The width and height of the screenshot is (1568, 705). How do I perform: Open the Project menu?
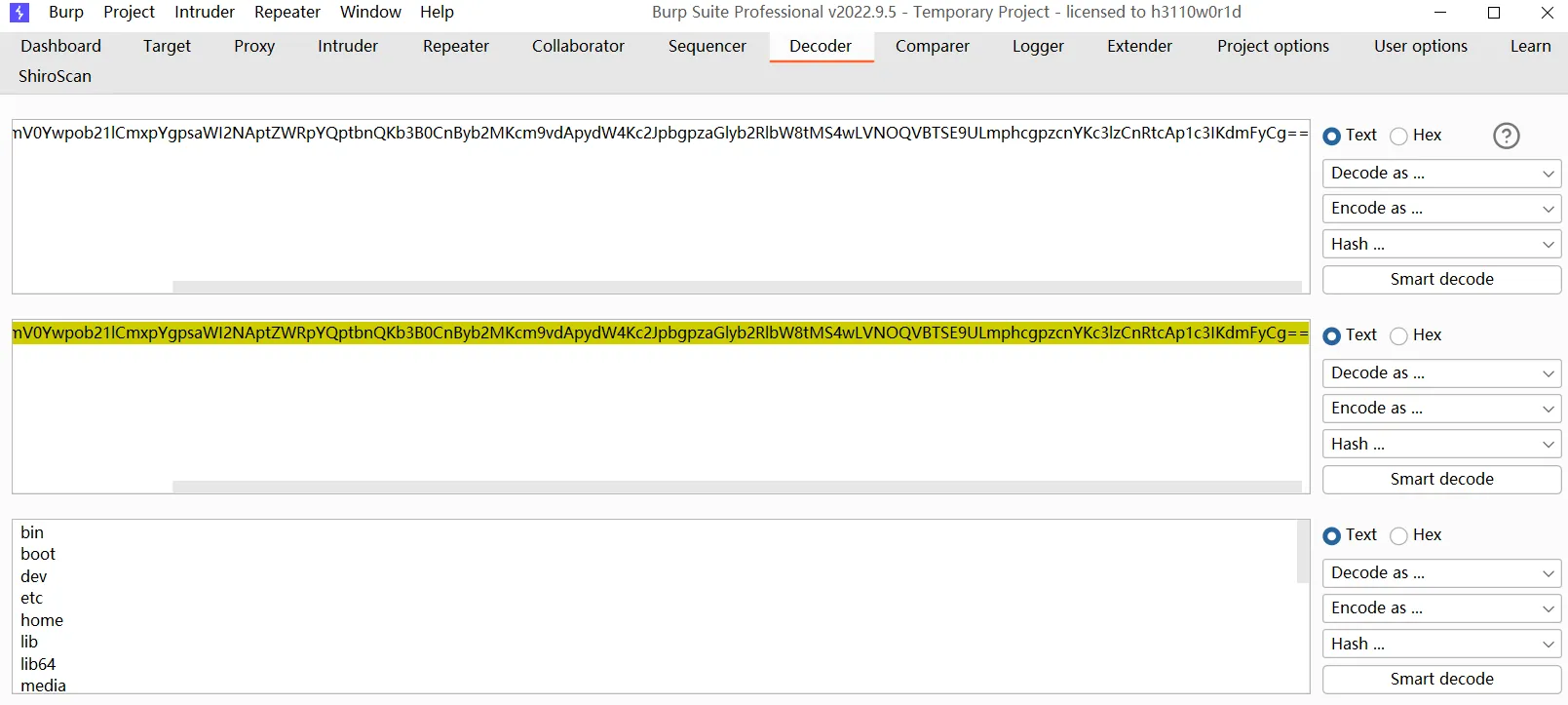click(x=130, y=12)
